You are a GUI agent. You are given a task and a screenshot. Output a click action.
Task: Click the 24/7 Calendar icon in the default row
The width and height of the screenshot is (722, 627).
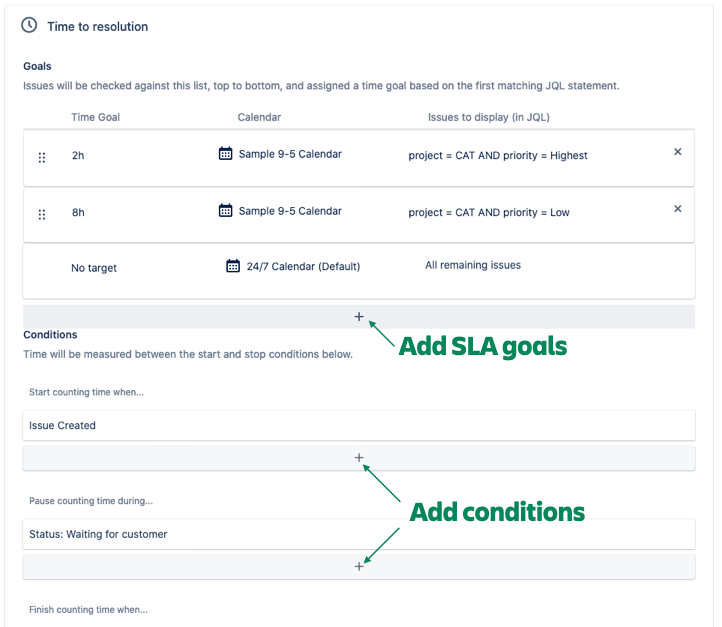click(233, 266)
